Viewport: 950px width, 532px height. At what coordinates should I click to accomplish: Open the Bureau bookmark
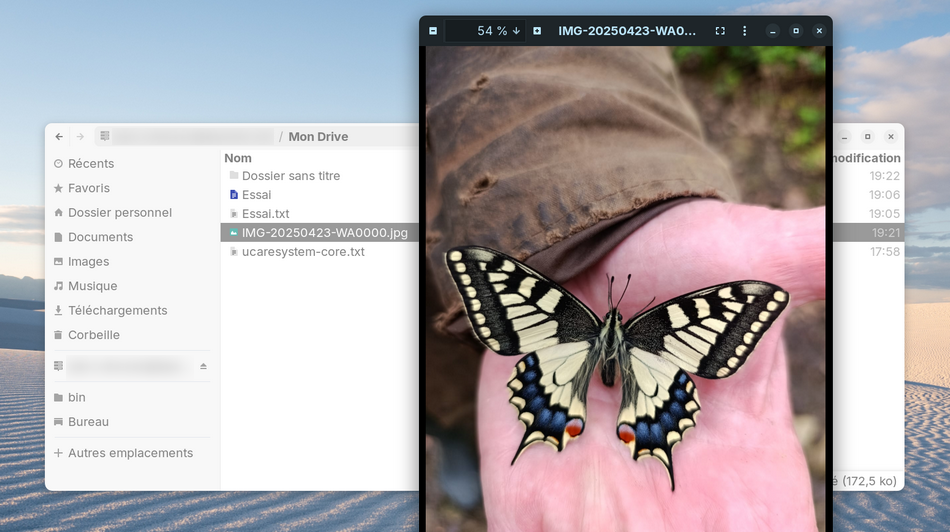point(88,422)
